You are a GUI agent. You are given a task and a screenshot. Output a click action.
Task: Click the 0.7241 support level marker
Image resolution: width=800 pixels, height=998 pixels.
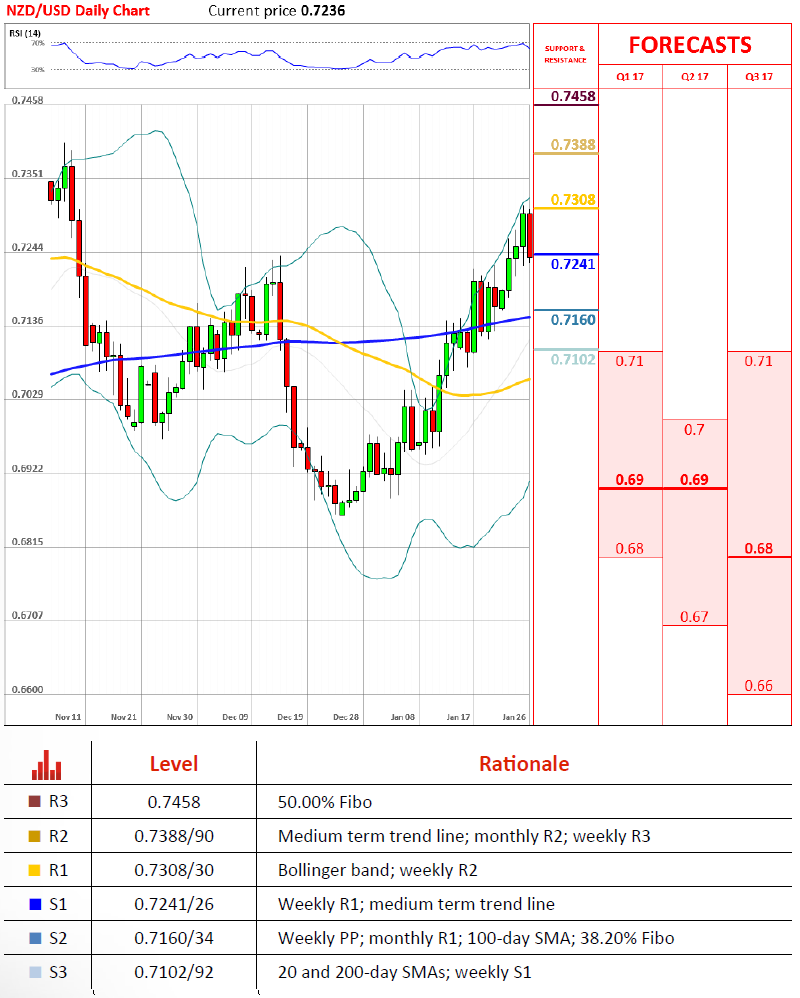click(x=573, y=264)
